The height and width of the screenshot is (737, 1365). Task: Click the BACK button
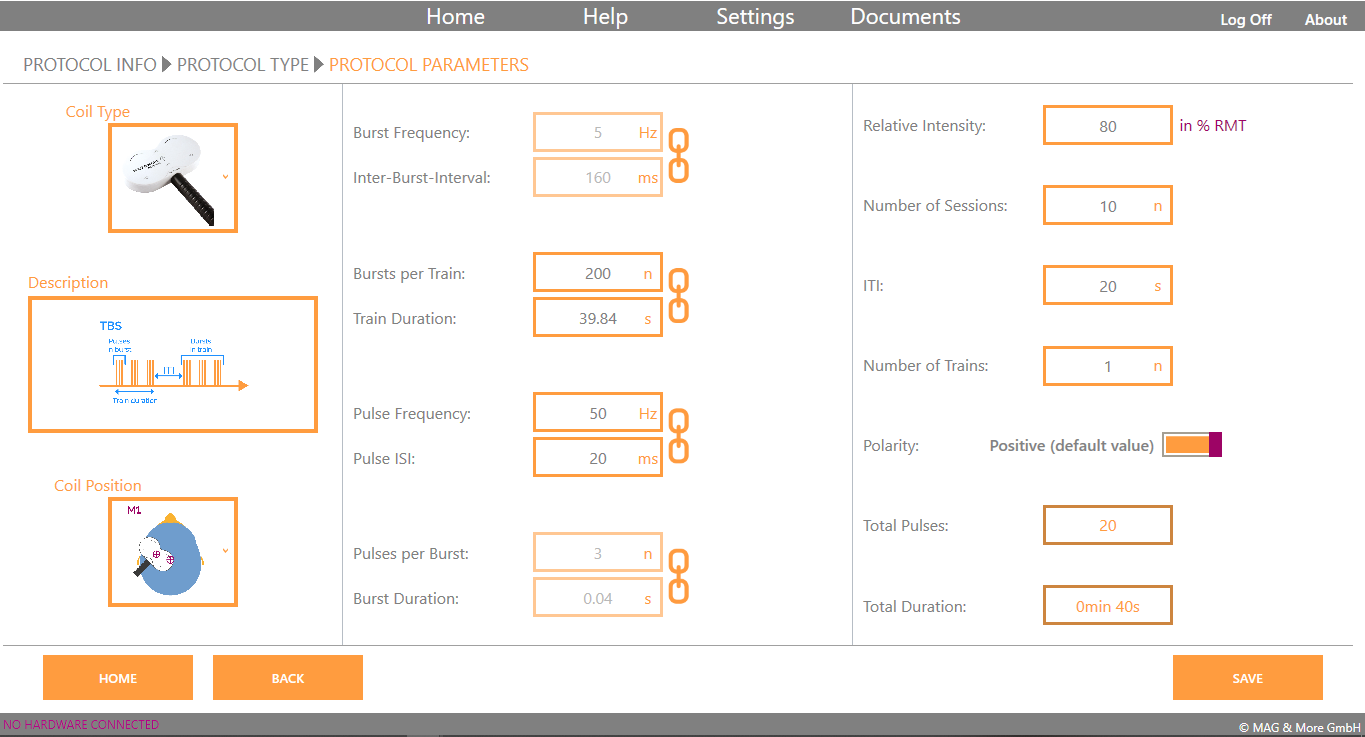pyautogui.click(x=288, y=678)
